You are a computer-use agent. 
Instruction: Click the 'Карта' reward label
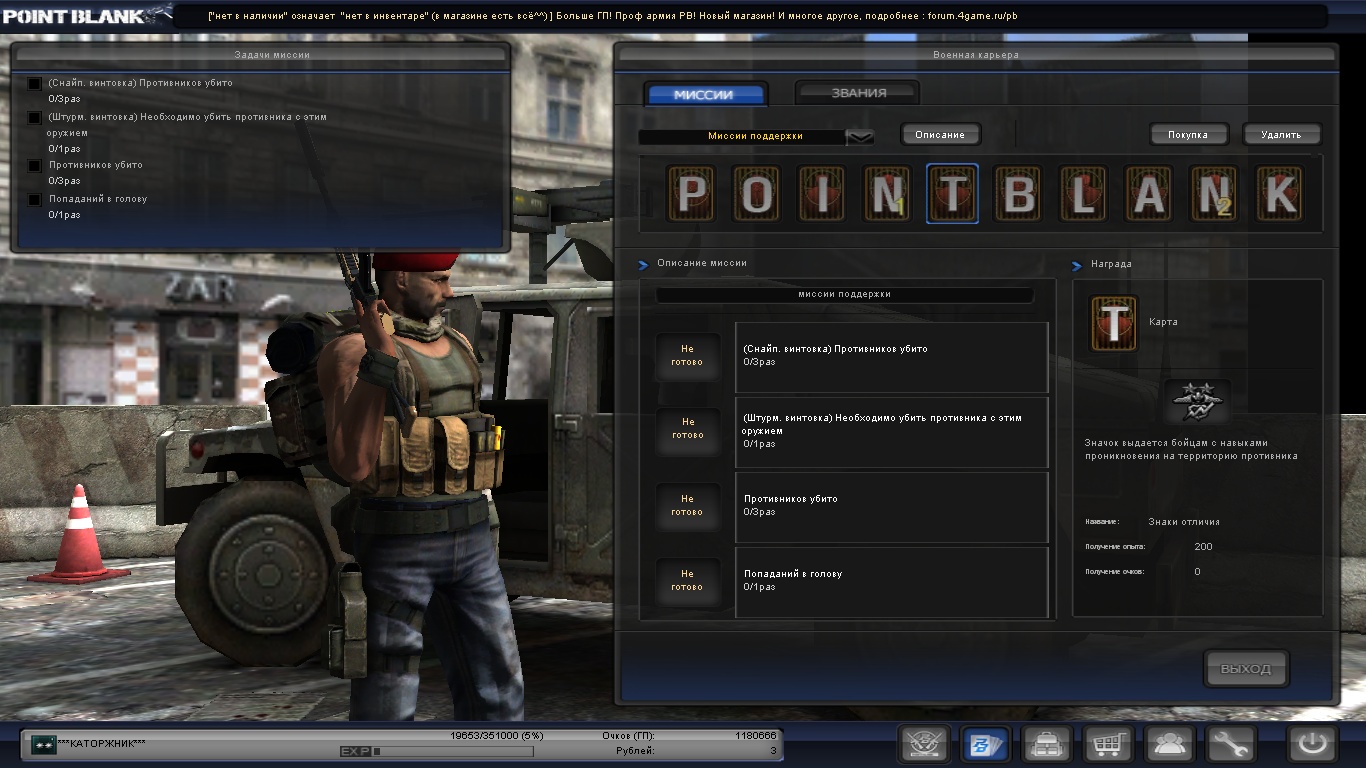click(1163, 322)
